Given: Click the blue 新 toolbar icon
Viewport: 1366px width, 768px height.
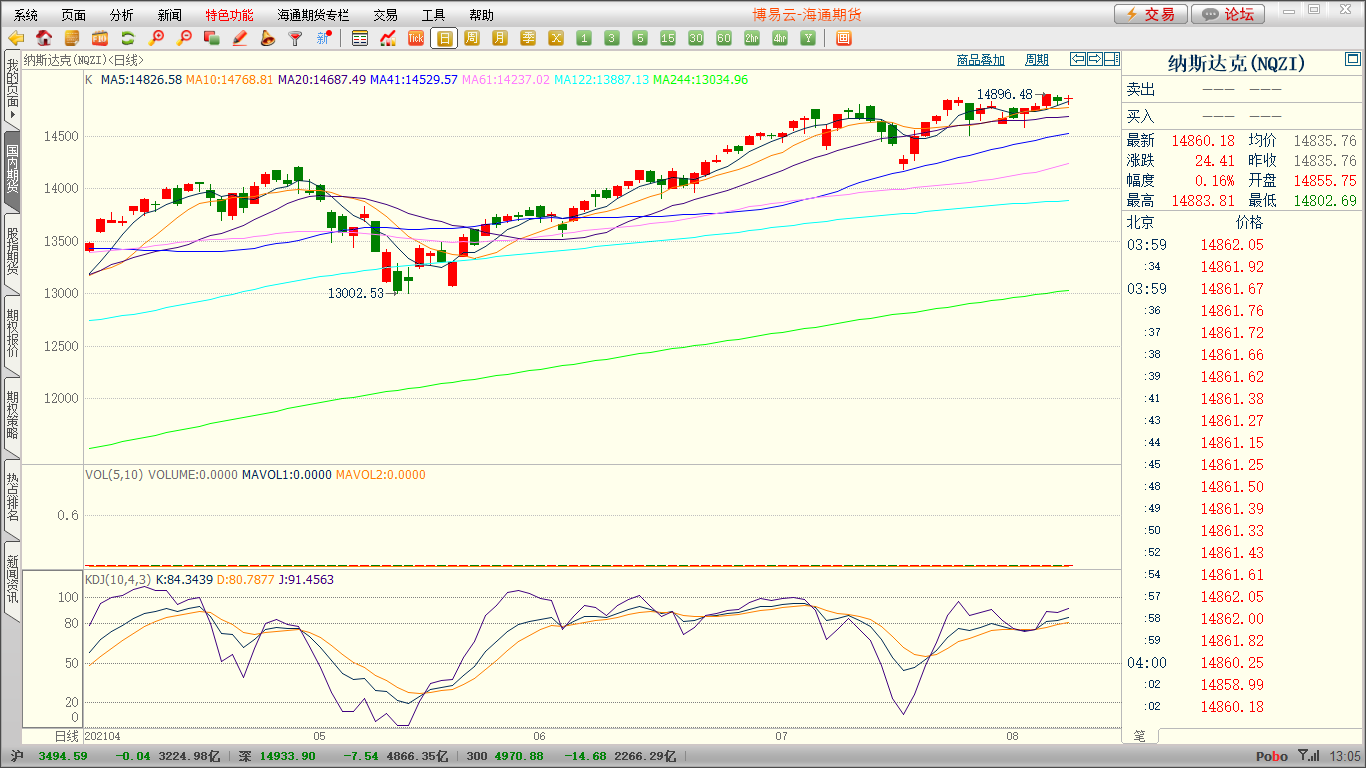Looking at the screenshot, I should (323, 38).
